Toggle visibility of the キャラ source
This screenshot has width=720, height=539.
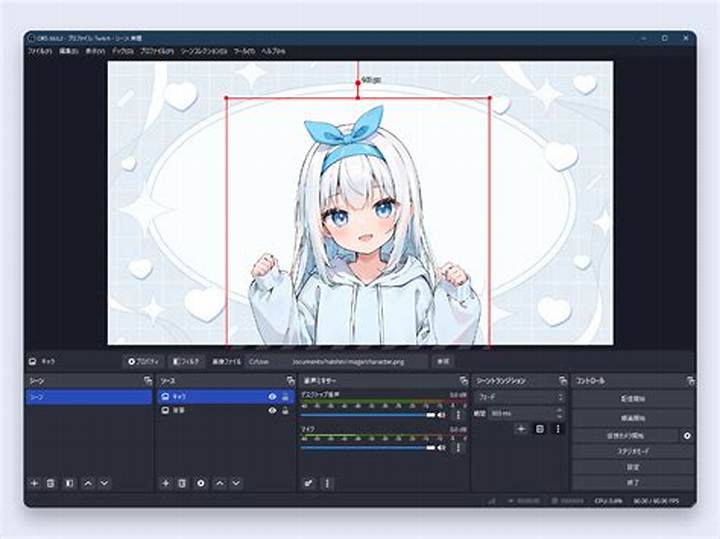click(x=272, y=397)
